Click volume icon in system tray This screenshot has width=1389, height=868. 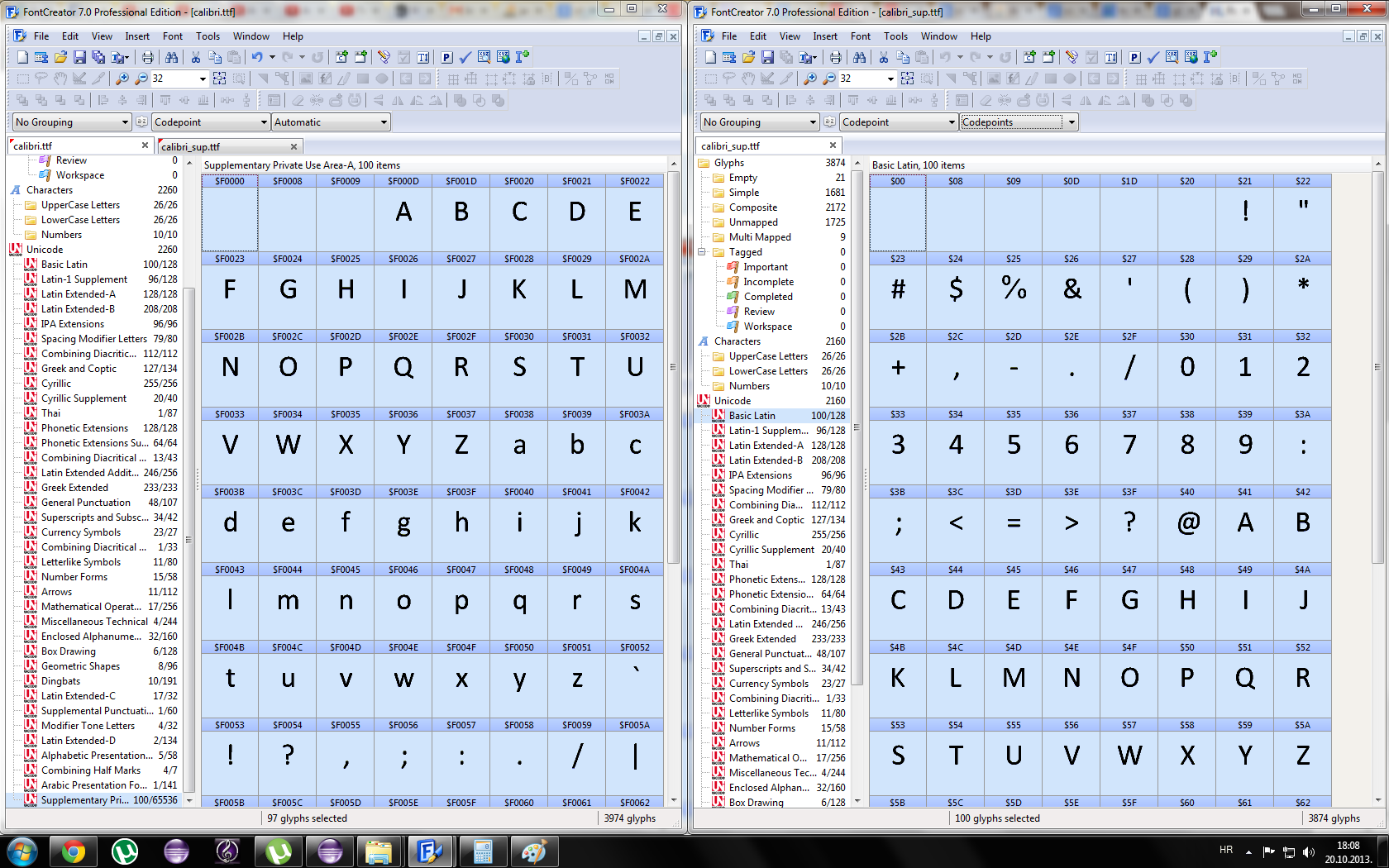(1308, 851)
